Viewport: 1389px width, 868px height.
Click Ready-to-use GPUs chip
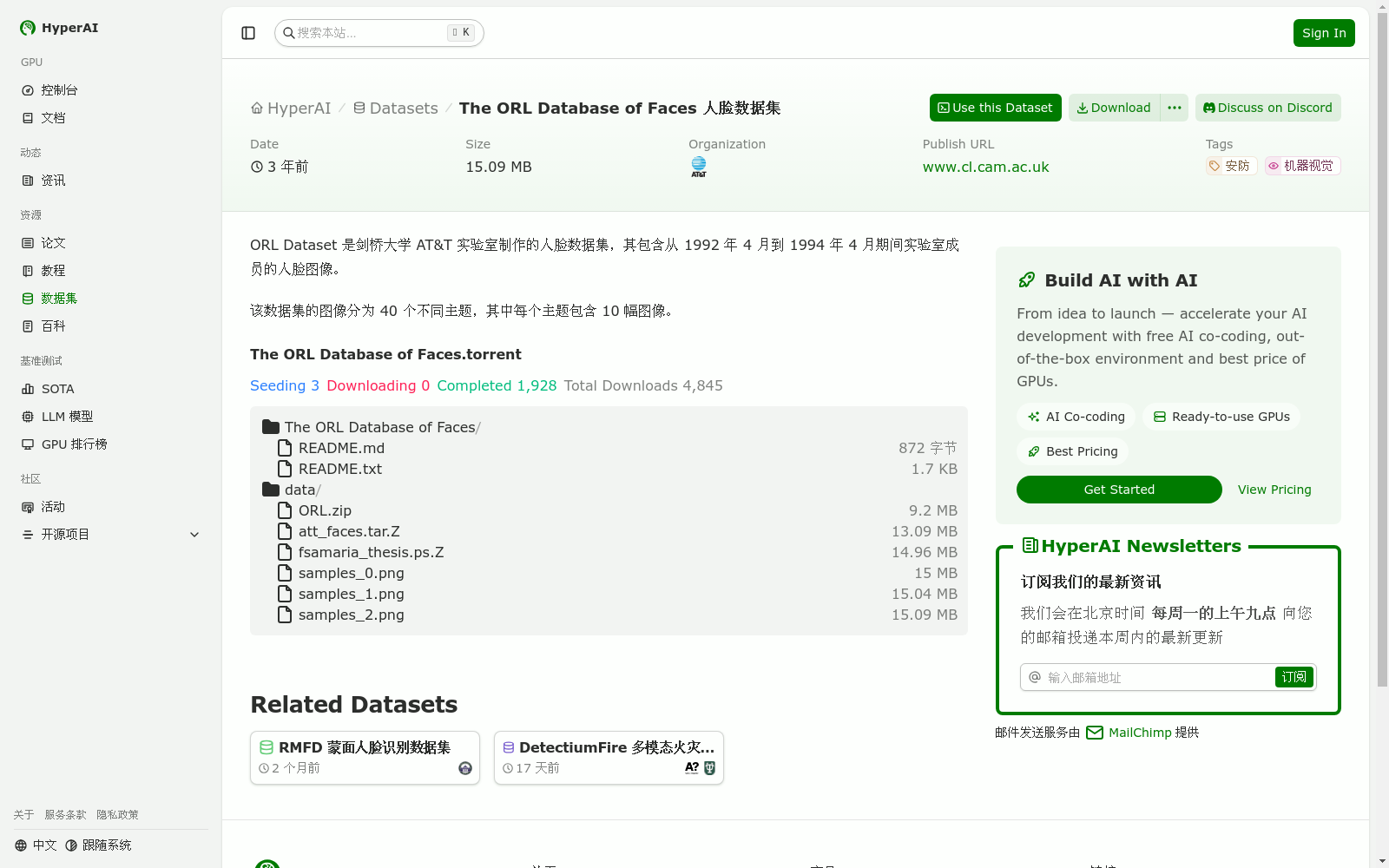pyautogui.click(x=1221, y=417)
